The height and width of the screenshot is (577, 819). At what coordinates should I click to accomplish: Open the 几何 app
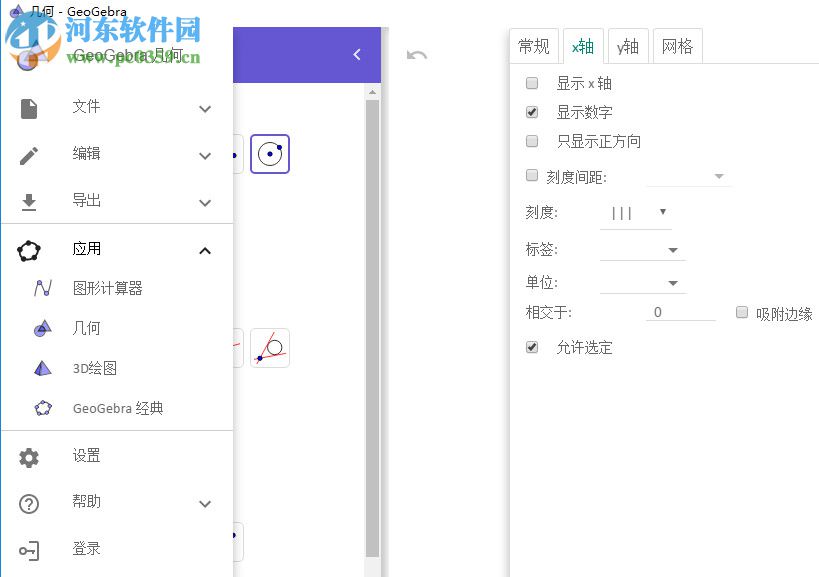117,328
